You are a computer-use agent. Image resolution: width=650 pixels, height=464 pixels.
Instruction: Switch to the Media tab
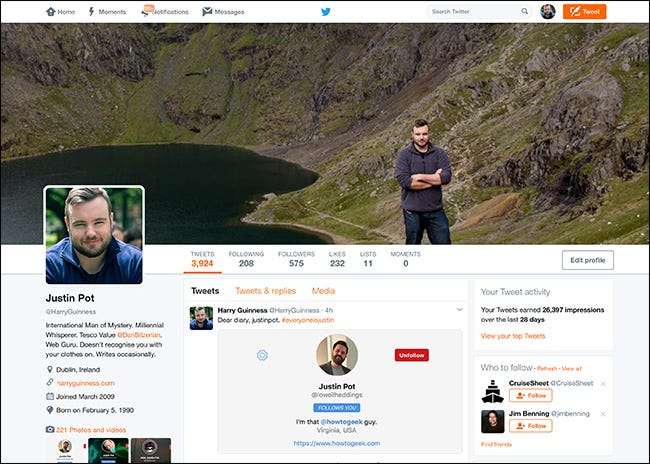pos(323,291)
